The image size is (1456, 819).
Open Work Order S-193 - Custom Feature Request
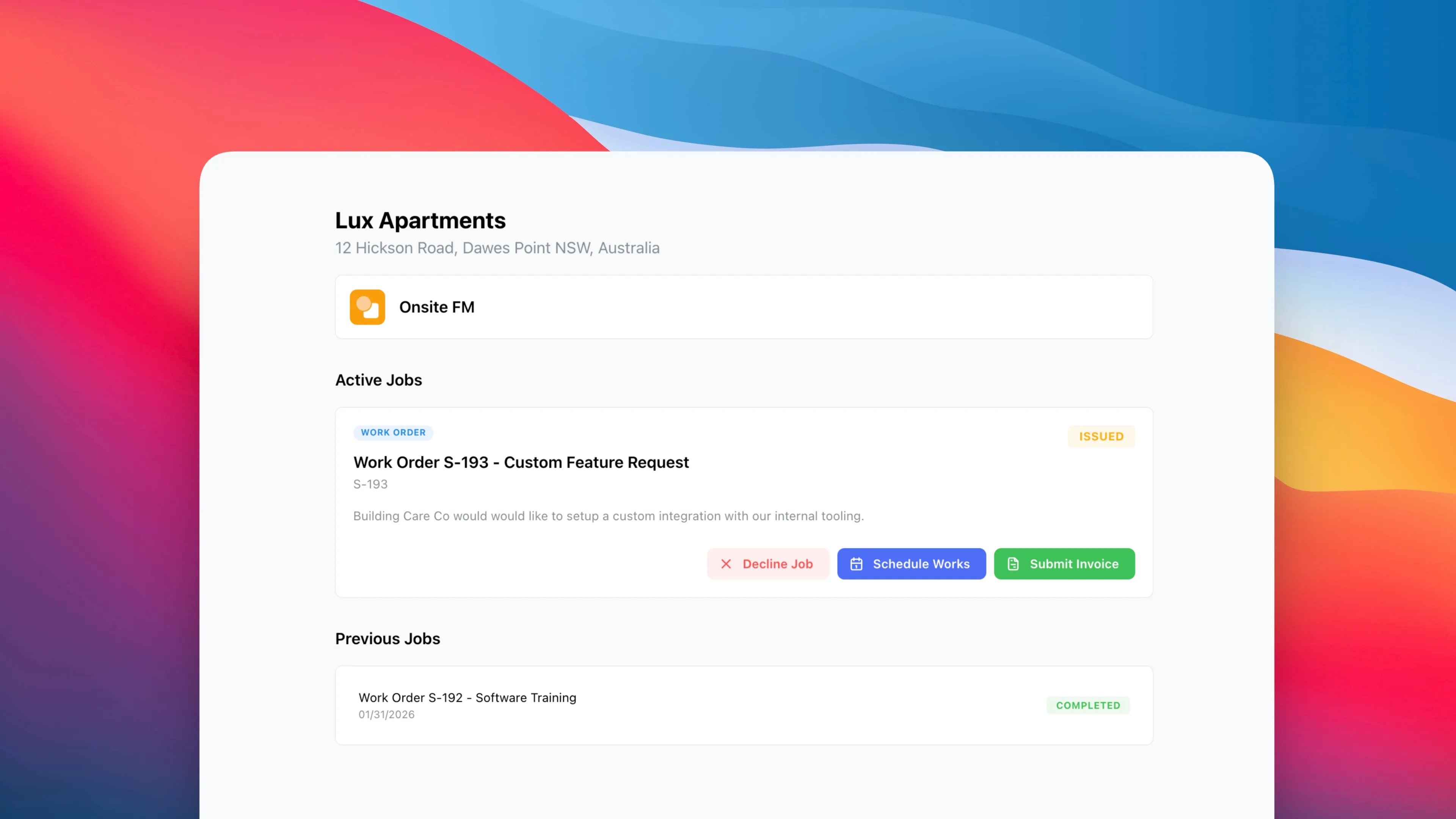click(x=521, y=462)
